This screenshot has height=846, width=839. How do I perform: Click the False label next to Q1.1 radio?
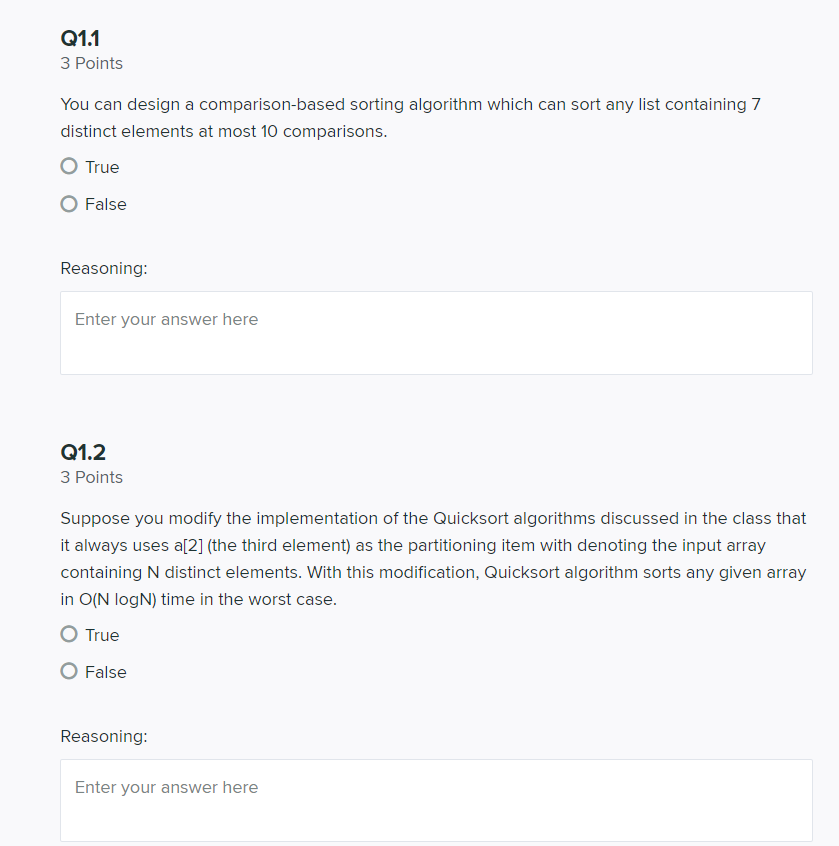[x=106, y=203]
